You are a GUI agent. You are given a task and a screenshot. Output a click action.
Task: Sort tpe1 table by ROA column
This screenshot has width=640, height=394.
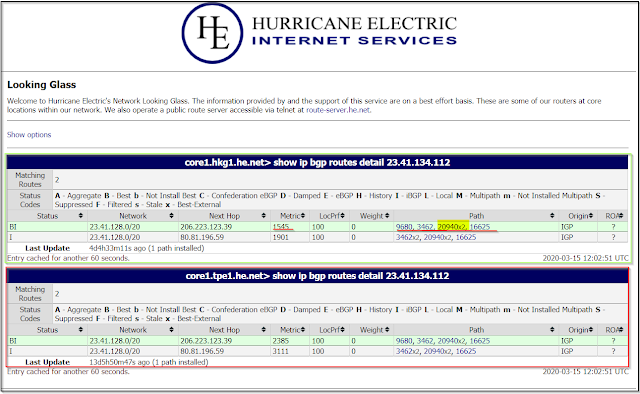pyautogui.click(x=613, y=329)
